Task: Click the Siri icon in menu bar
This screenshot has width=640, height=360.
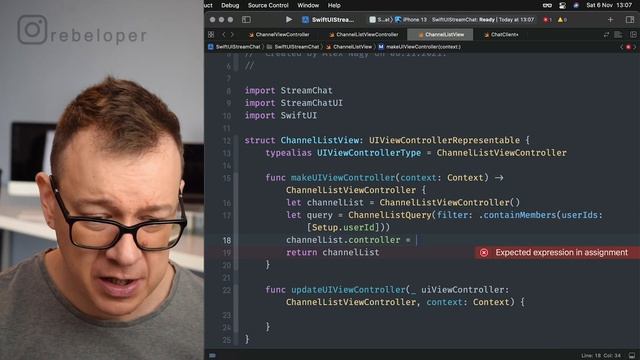Action: [x=576, y=5]
